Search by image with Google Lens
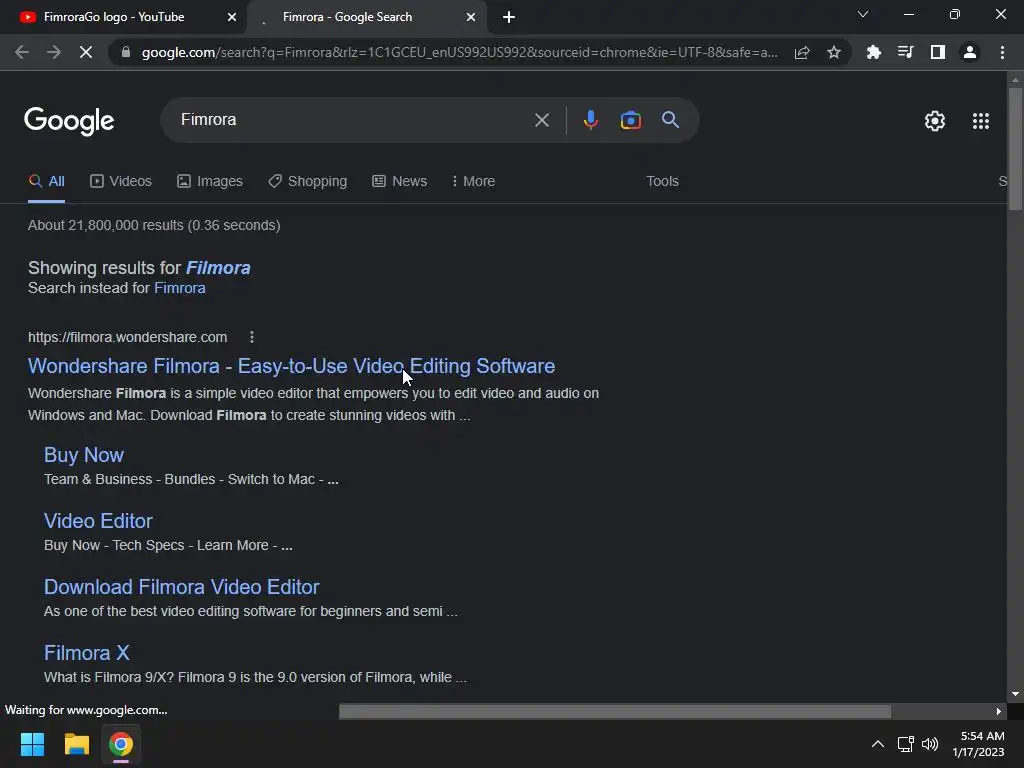The width and height of the screenshot is (1024, 768). 630,120
